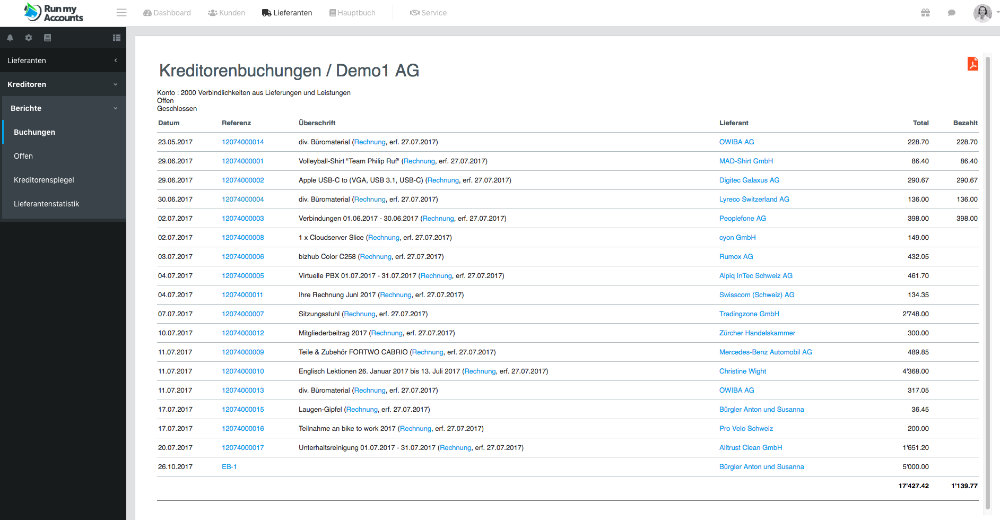
Task: Open supplier cyon GmbH
Action: point(737,237)
